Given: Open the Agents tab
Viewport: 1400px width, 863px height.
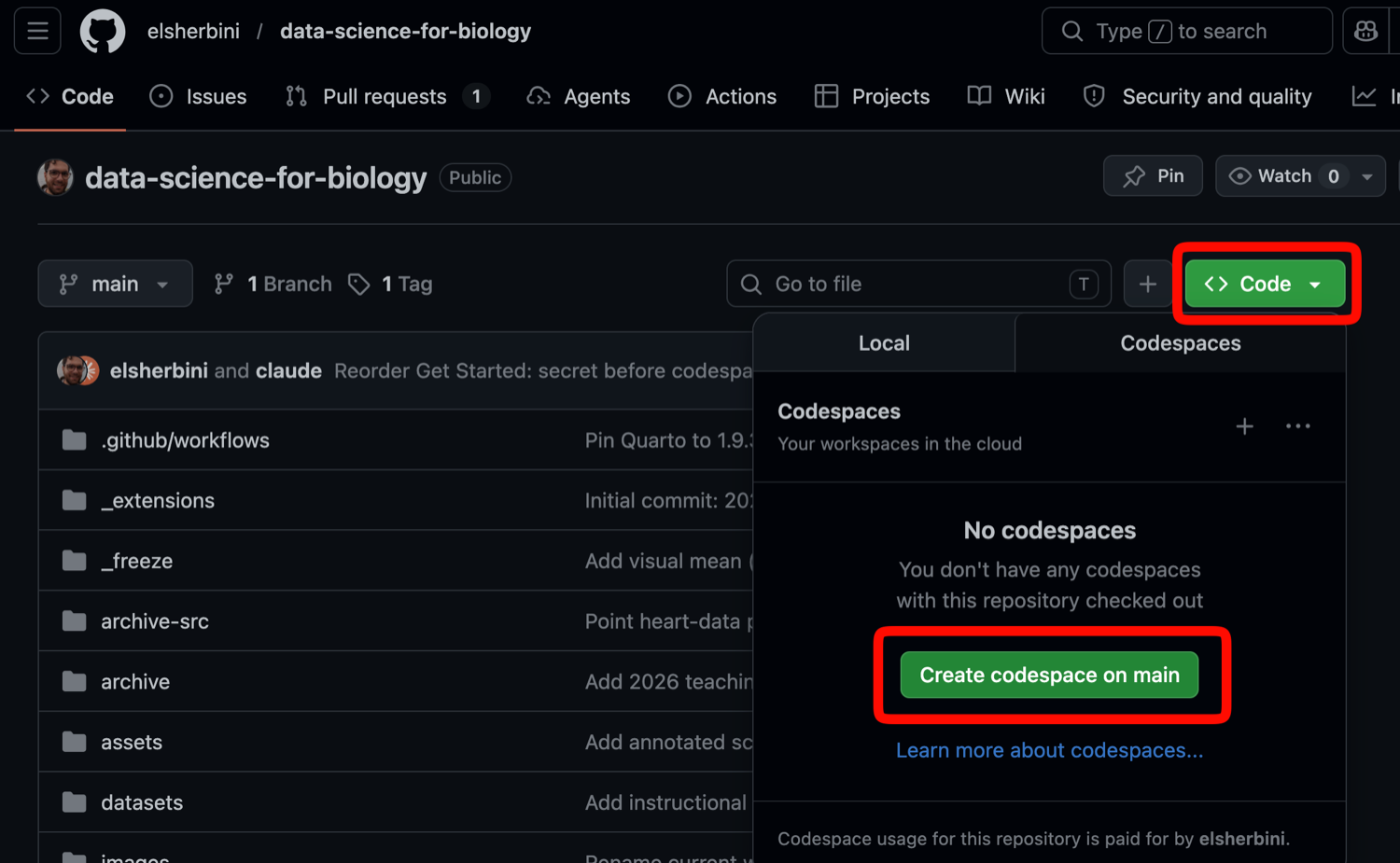Looking at the screenshot, I should point(579,96).
